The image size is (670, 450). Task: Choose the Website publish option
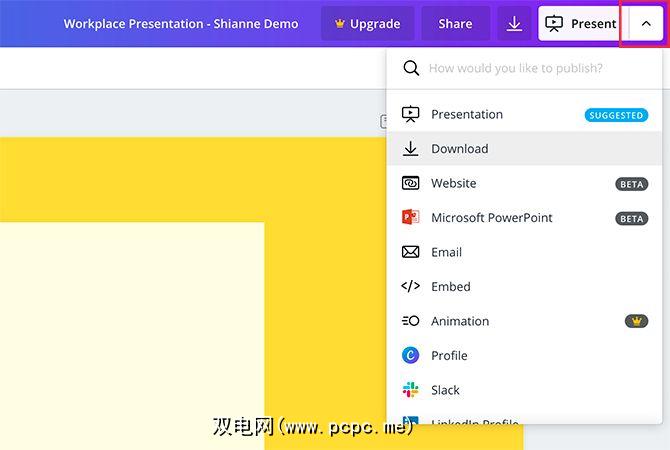(x=525, y=183)
